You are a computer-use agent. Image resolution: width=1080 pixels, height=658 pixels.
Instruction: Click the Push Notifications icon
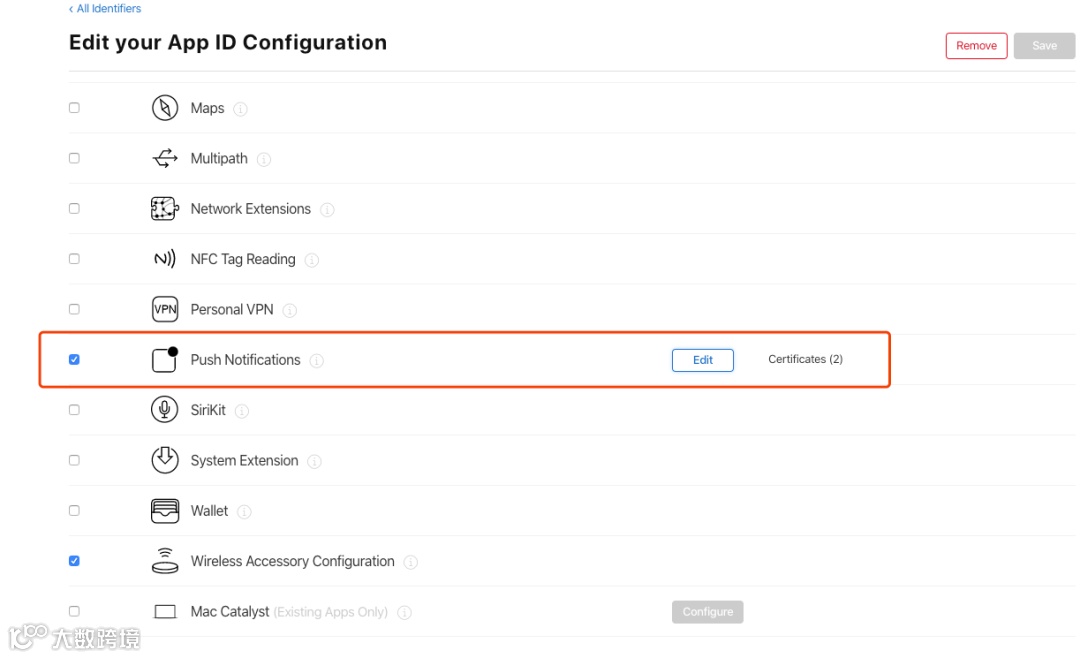(x=165, y=359)
